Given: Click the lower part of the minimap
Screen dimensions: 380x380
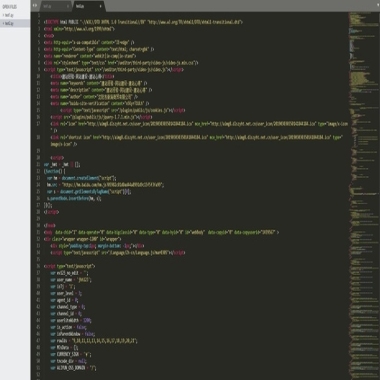Looking at the screenshot, I should (x=363, y=333).
